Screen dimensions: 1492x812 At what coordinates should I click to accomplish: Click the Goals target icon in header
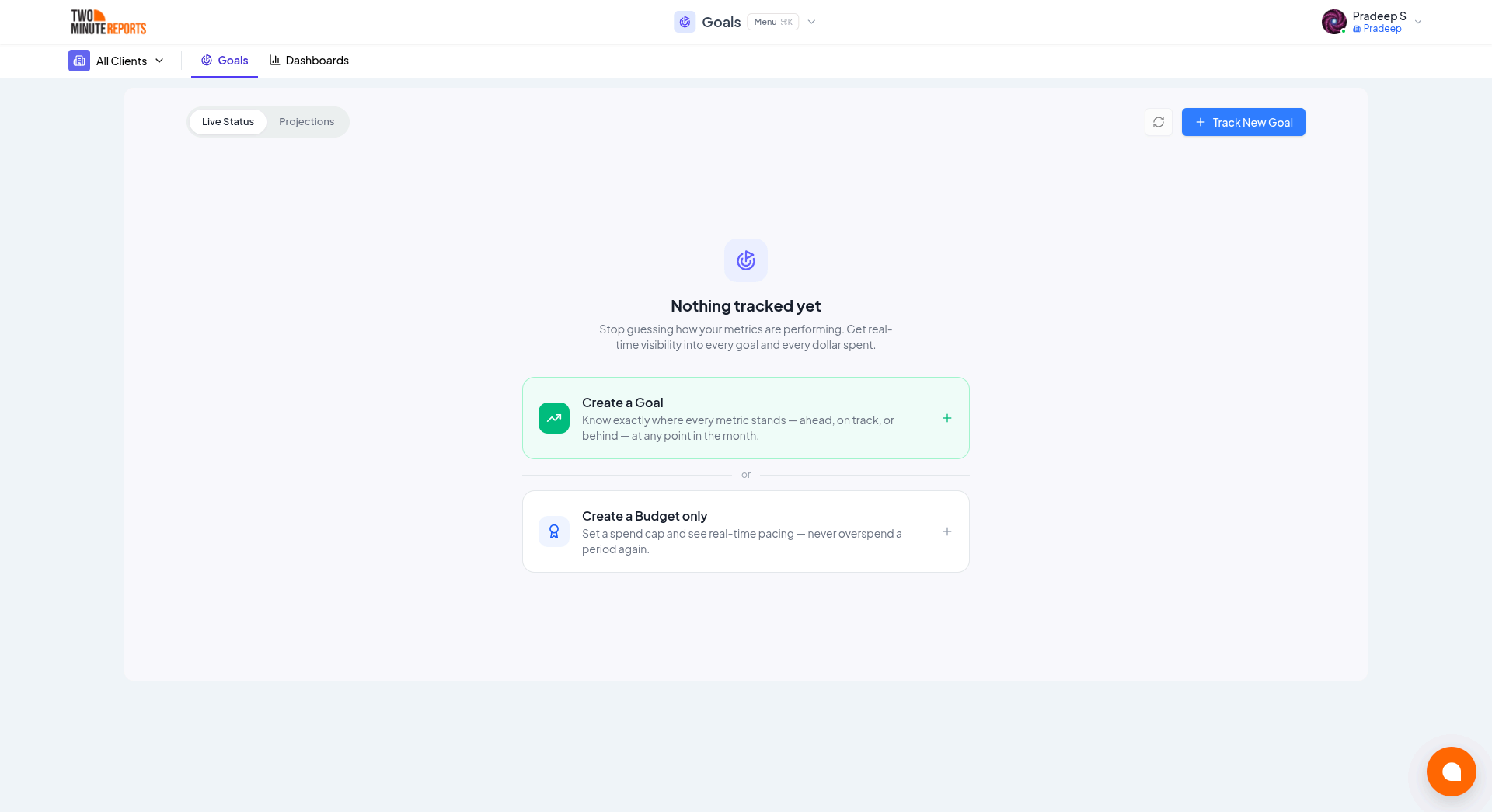pyautogui.click(x=685, y=22)
